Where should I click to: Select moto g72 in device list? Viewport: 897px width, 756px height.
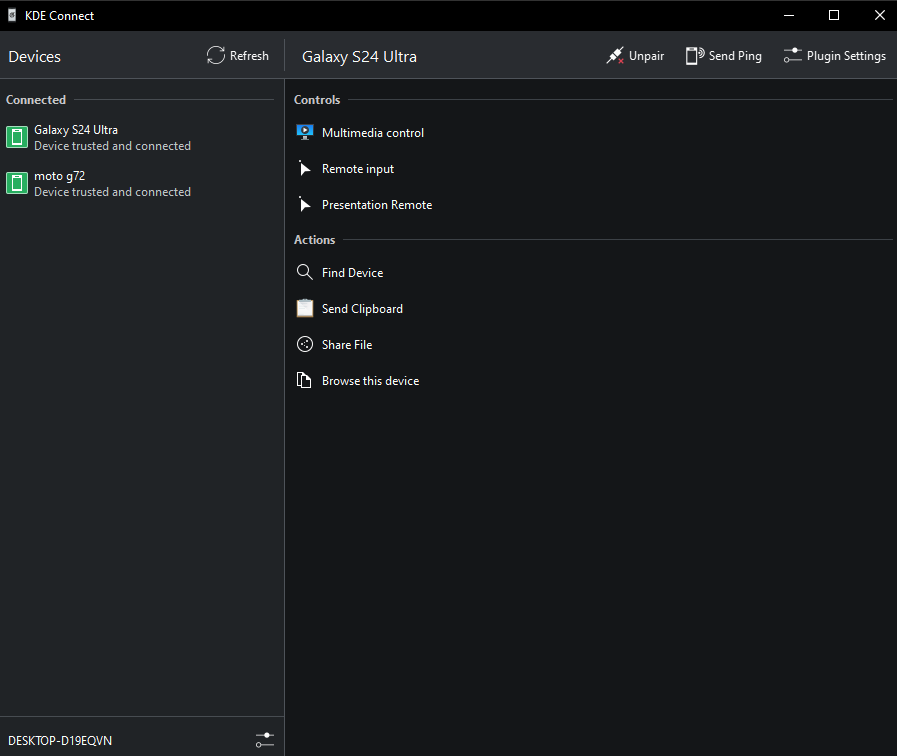tap(140, 183)
